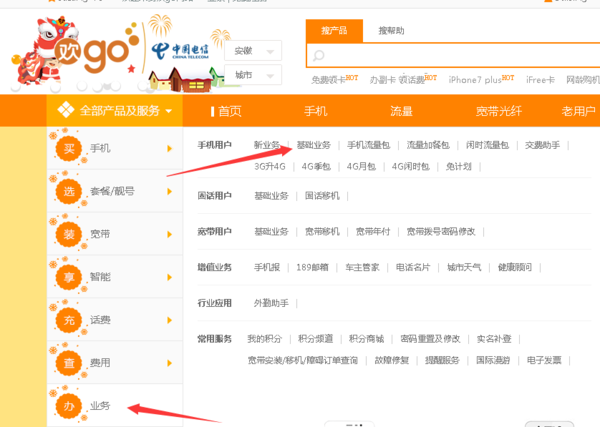Click the search magnifier icon
The image size is (600, 427).
[x=318, y=56]
